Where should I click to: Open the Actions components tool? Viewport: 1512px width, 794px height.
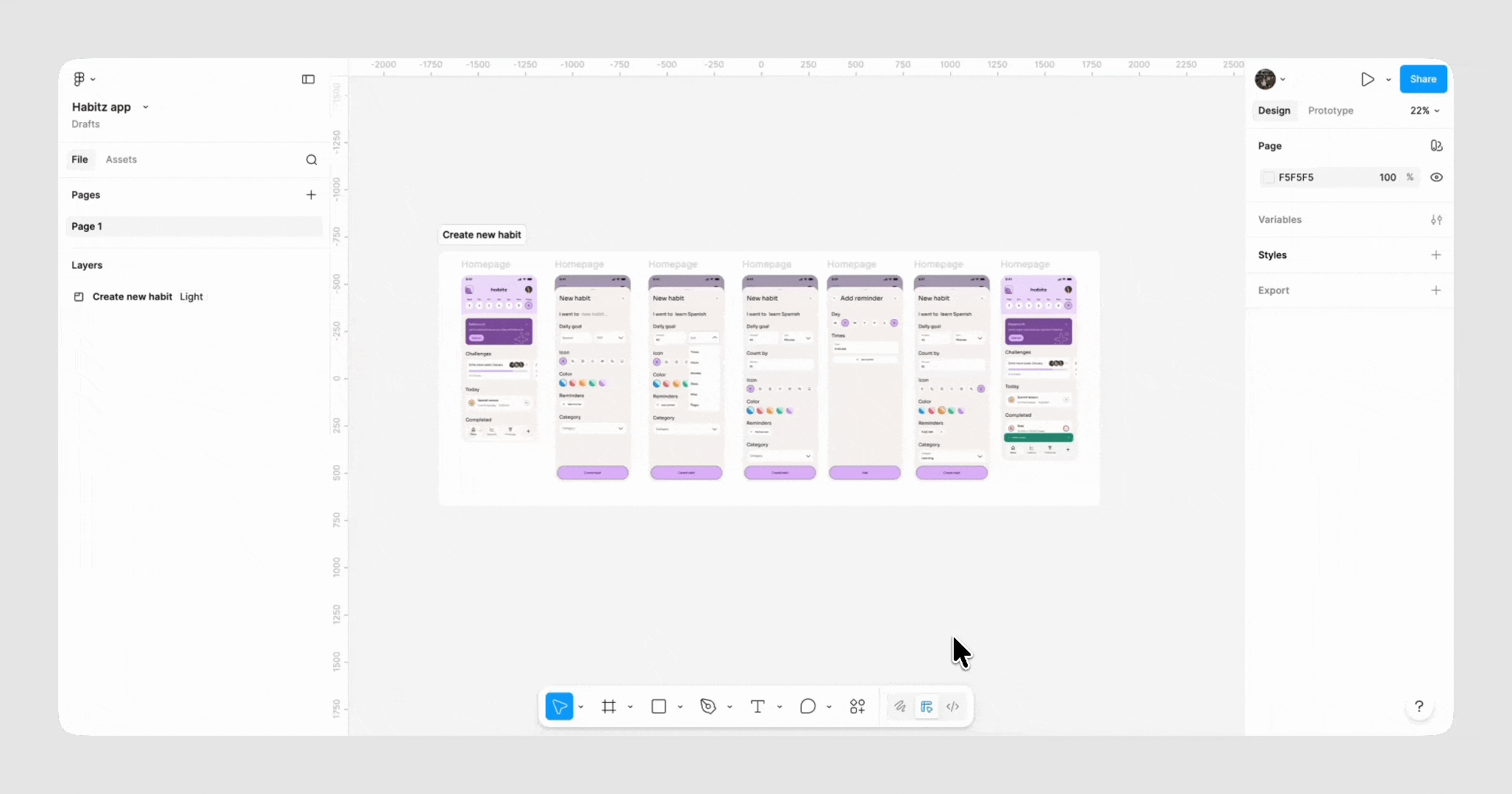pyautogui.click(x=857, y=707)
